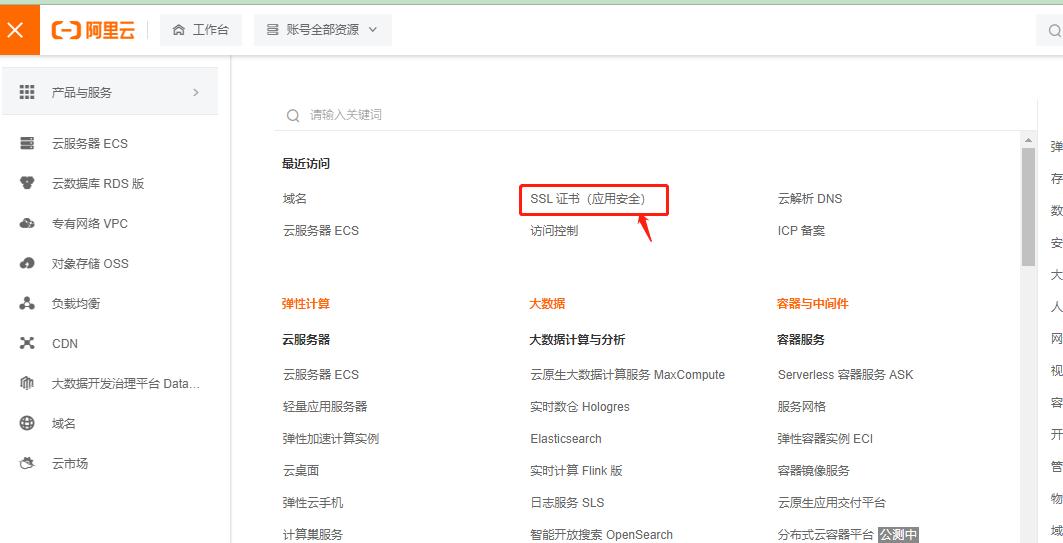1063x543 pixels.
Task: Open 云原生应用交付平台
Action: (x=831, y=502)
